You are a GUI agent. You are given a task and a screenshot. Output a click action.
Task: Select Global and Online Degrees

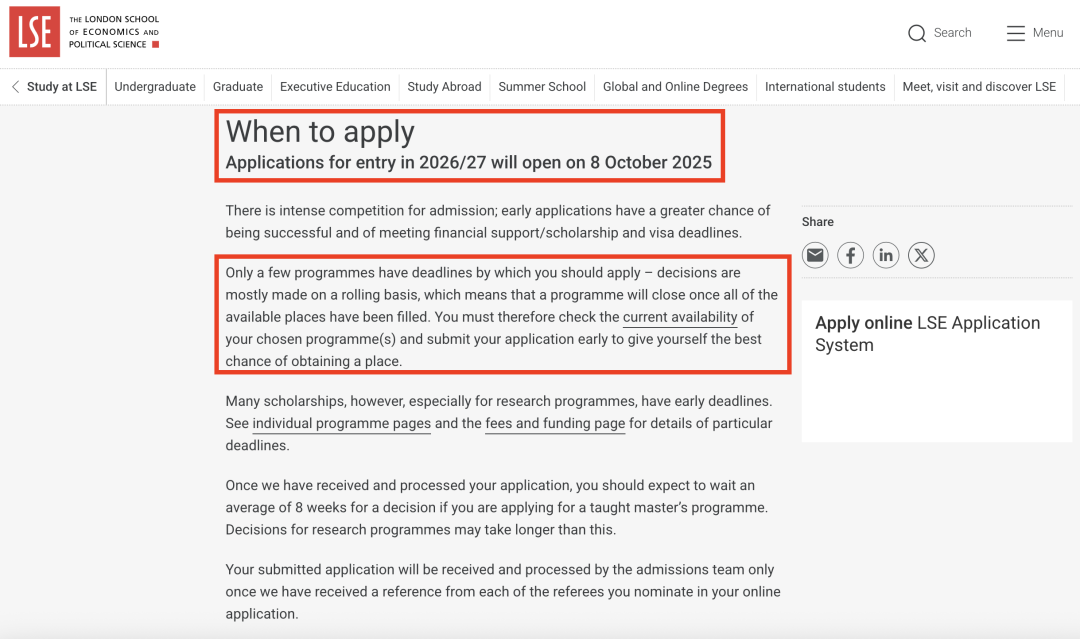point(675,87)
